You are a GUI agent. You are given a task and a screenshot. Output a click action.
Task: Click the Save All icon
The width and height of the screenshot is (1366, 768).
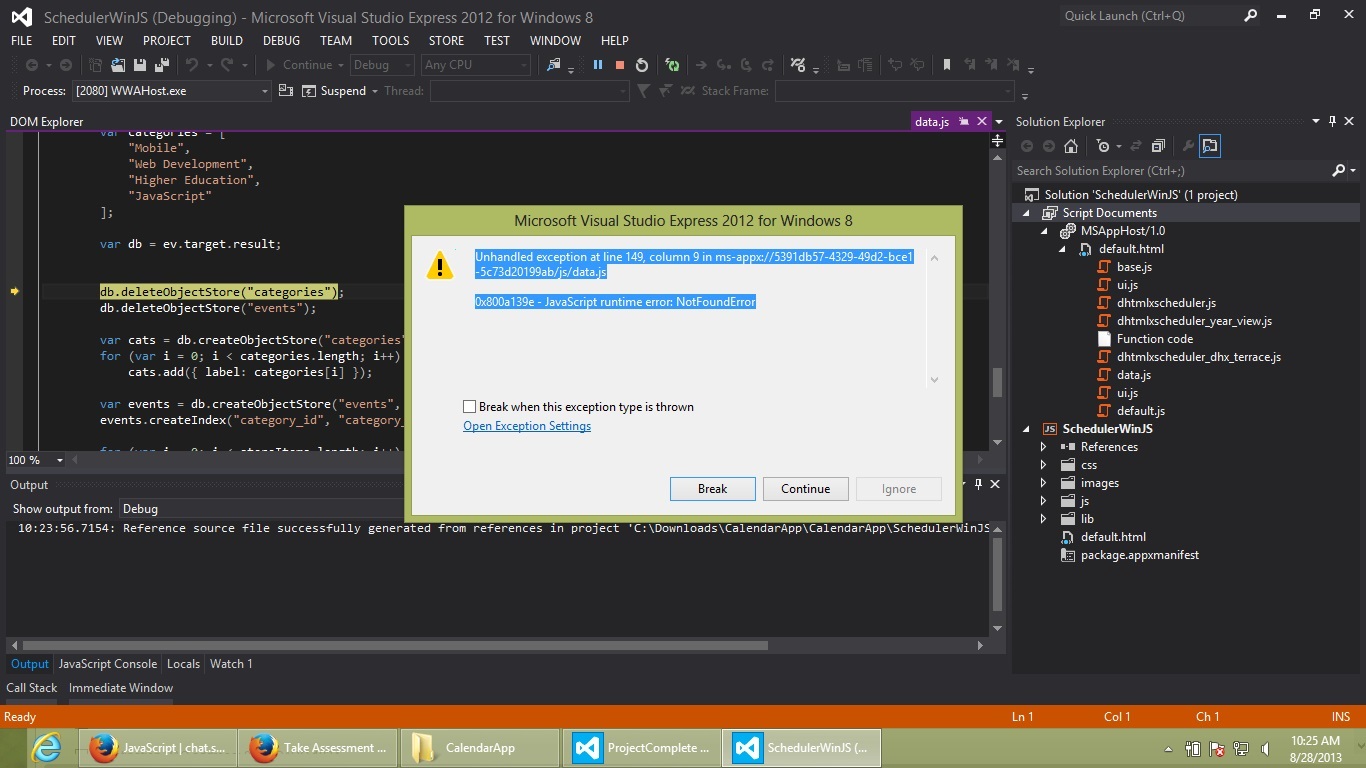(162, 65)
